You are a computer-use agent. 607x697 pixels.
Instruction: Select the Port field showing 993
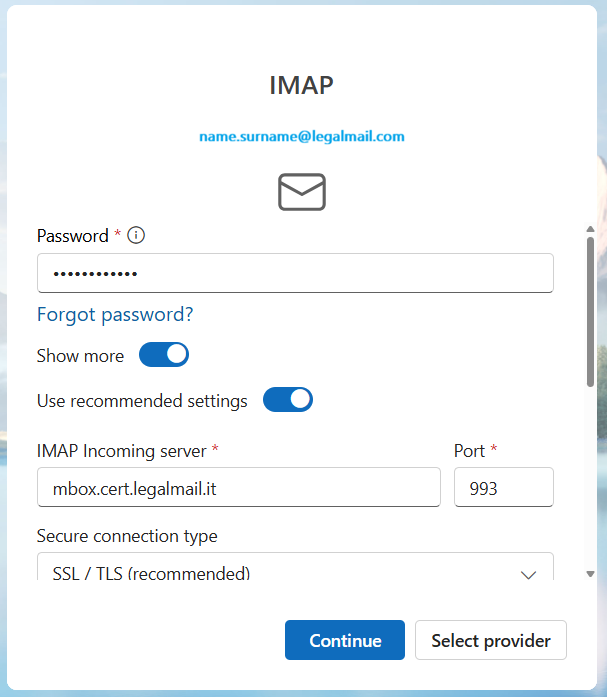click(x=503, y=488)
